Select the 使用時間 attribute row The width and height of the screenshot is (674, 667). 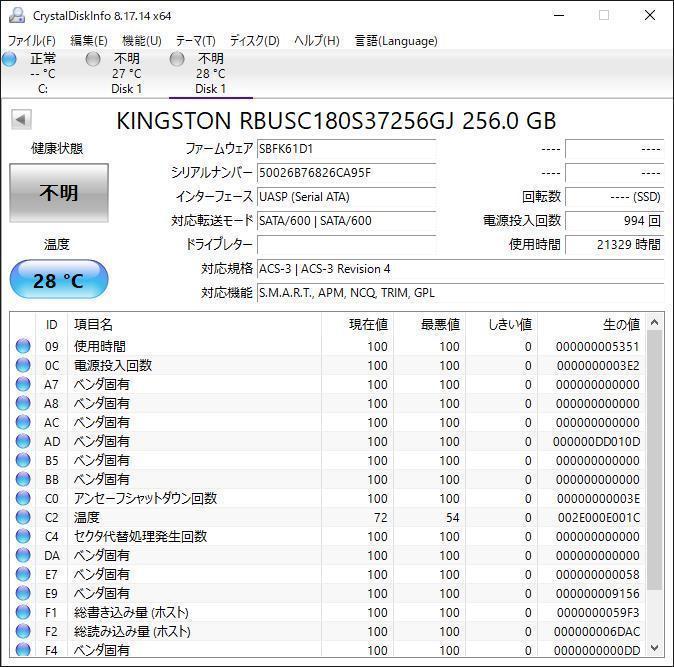tap(328, 346)
